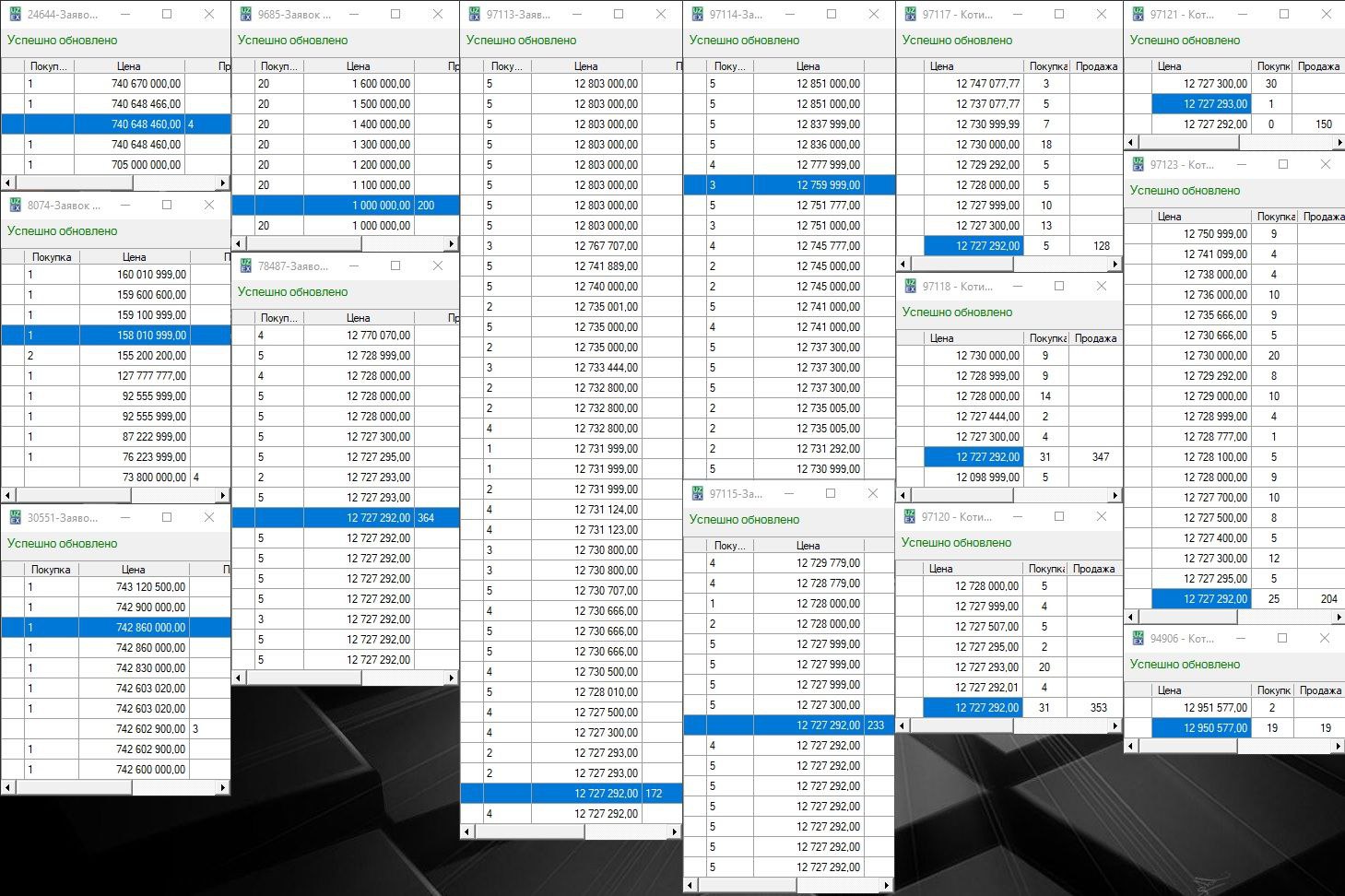Click the app icon in the 97117 window title bar
The width and height of the screenshot is (1345, 896).
[911, 15]
